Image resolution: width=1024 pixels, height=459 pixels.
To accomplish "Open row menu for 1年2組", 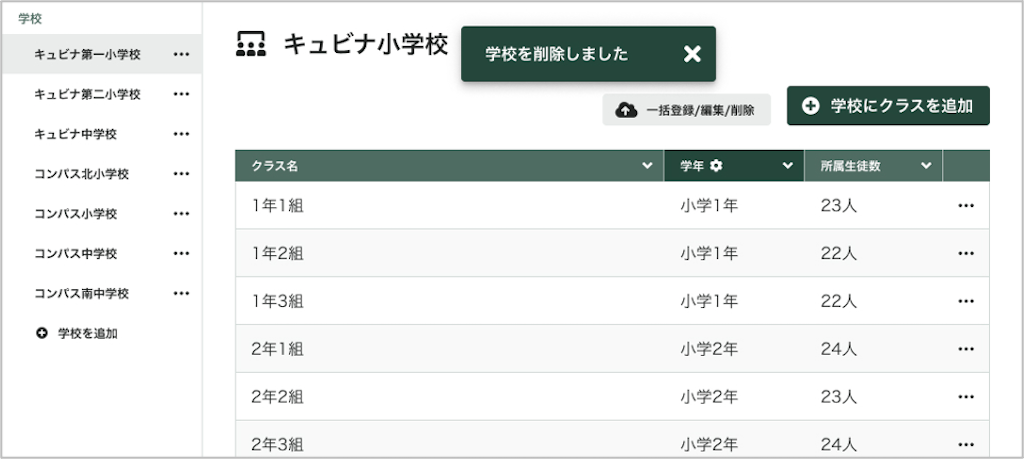I will coord(966,253).
